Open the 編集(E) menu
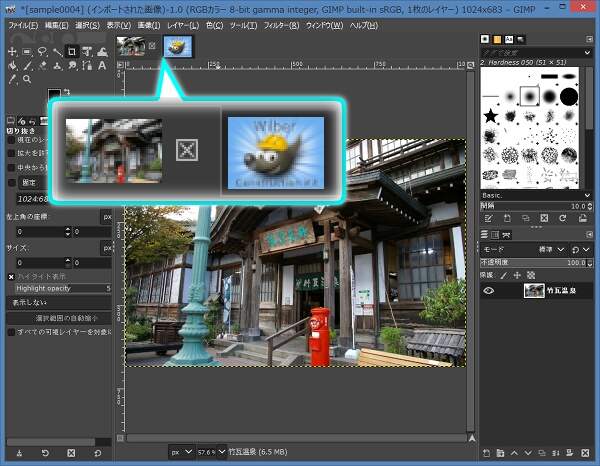Viewport: 600px width, 466px height. 57,26
